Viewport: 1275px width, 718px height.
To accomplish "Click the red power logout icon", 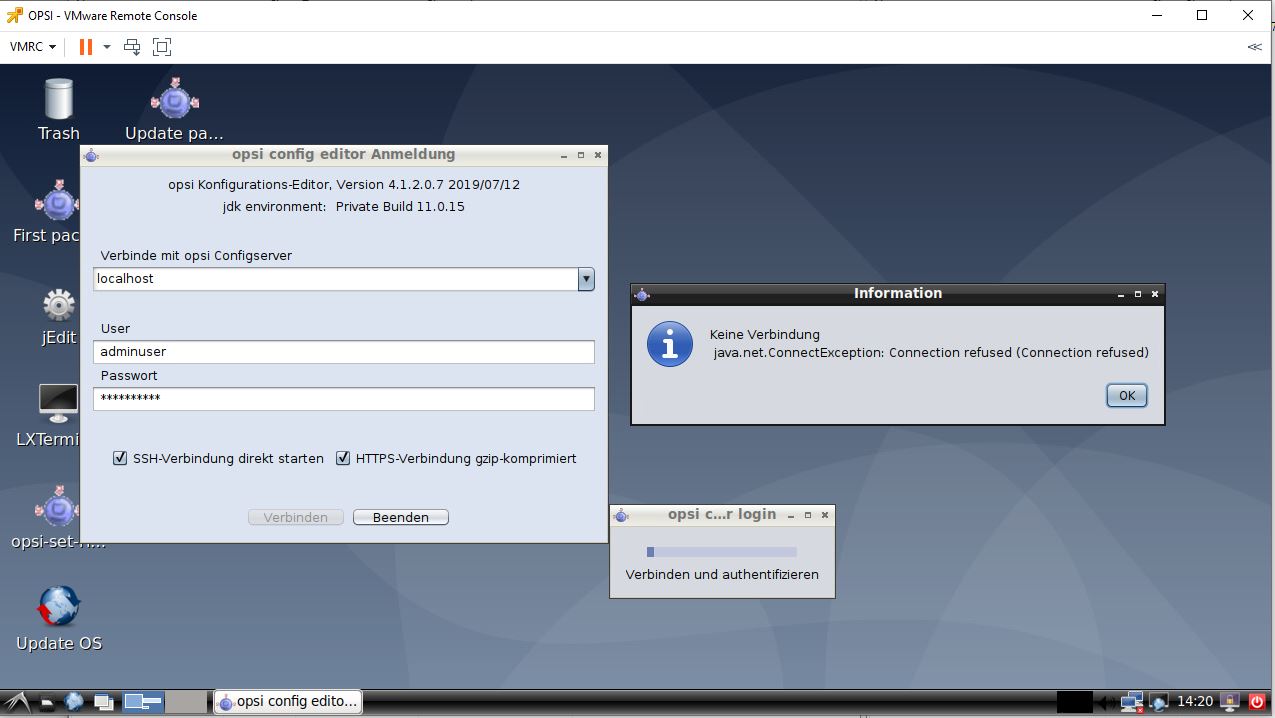I will point(1257,702).
